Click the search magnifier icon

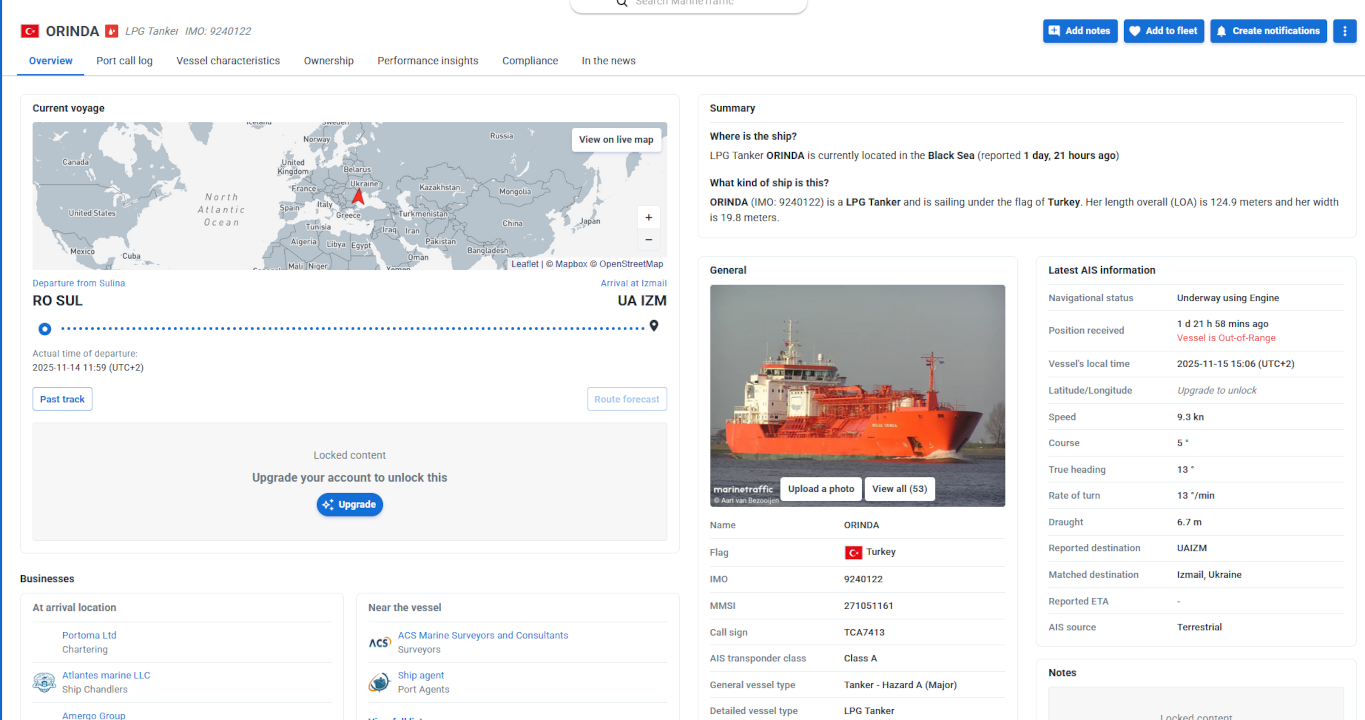click(622, 3)
